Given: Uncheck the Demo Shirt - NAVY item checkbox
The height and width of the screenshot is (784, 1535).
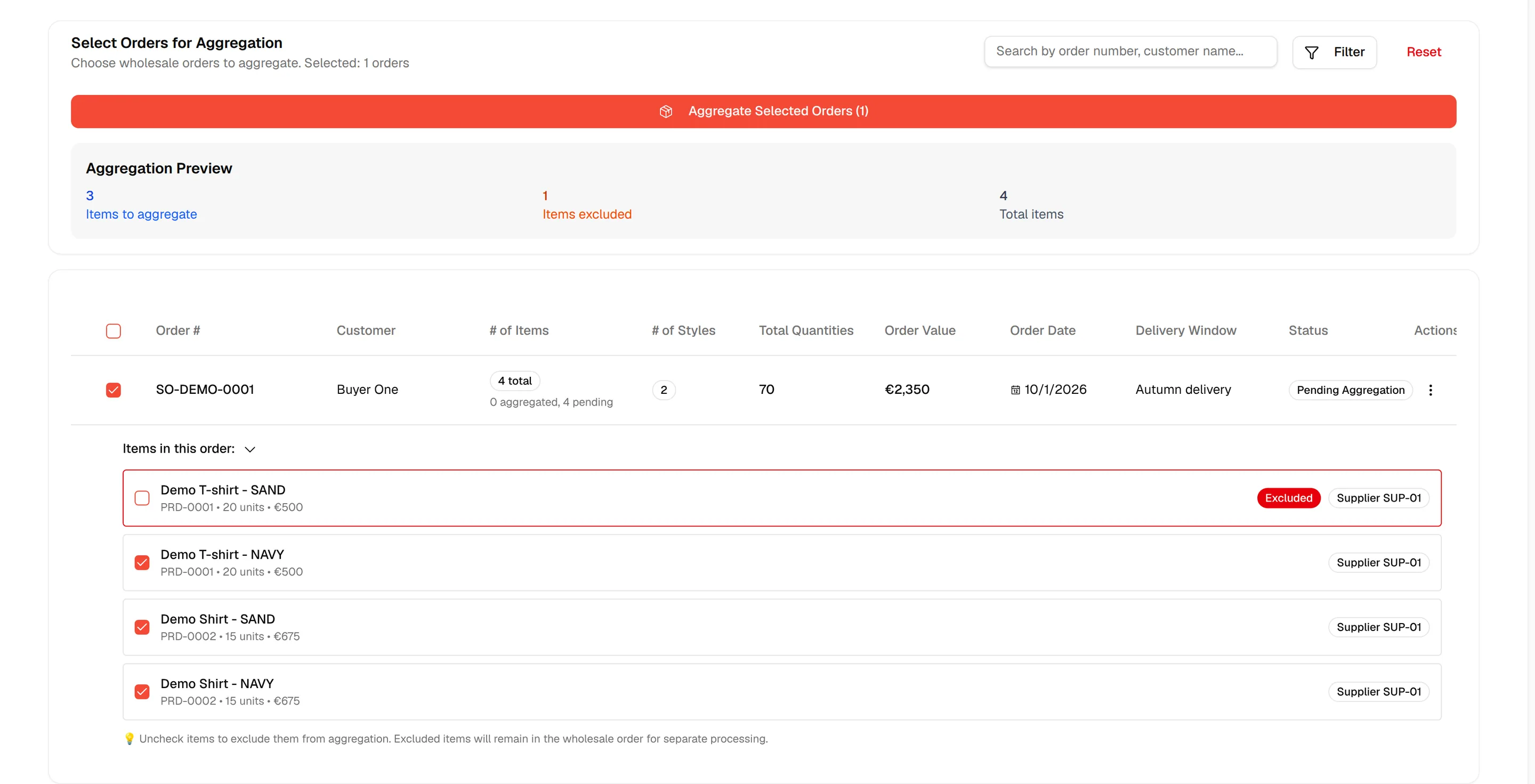Looking at the screenshot, I should pos(142,691).
